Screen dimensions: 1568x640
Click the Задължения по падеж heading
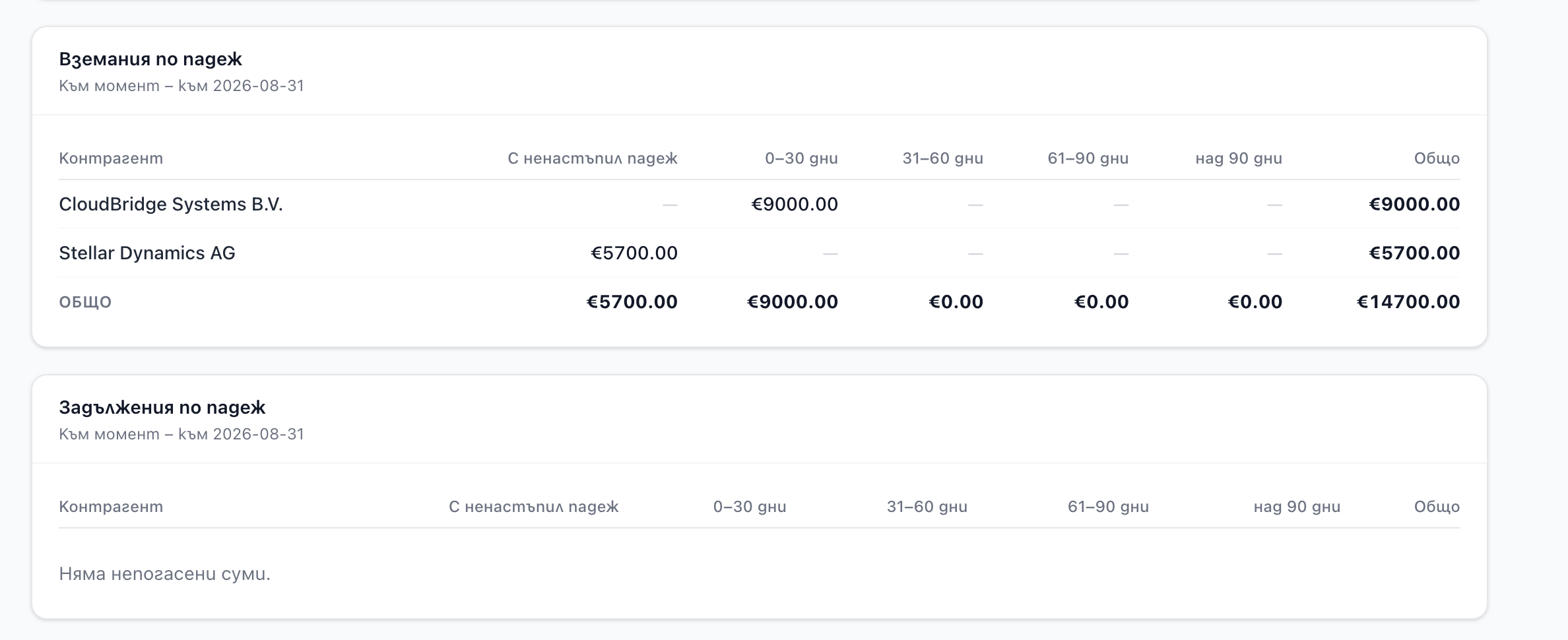(162, 408)
